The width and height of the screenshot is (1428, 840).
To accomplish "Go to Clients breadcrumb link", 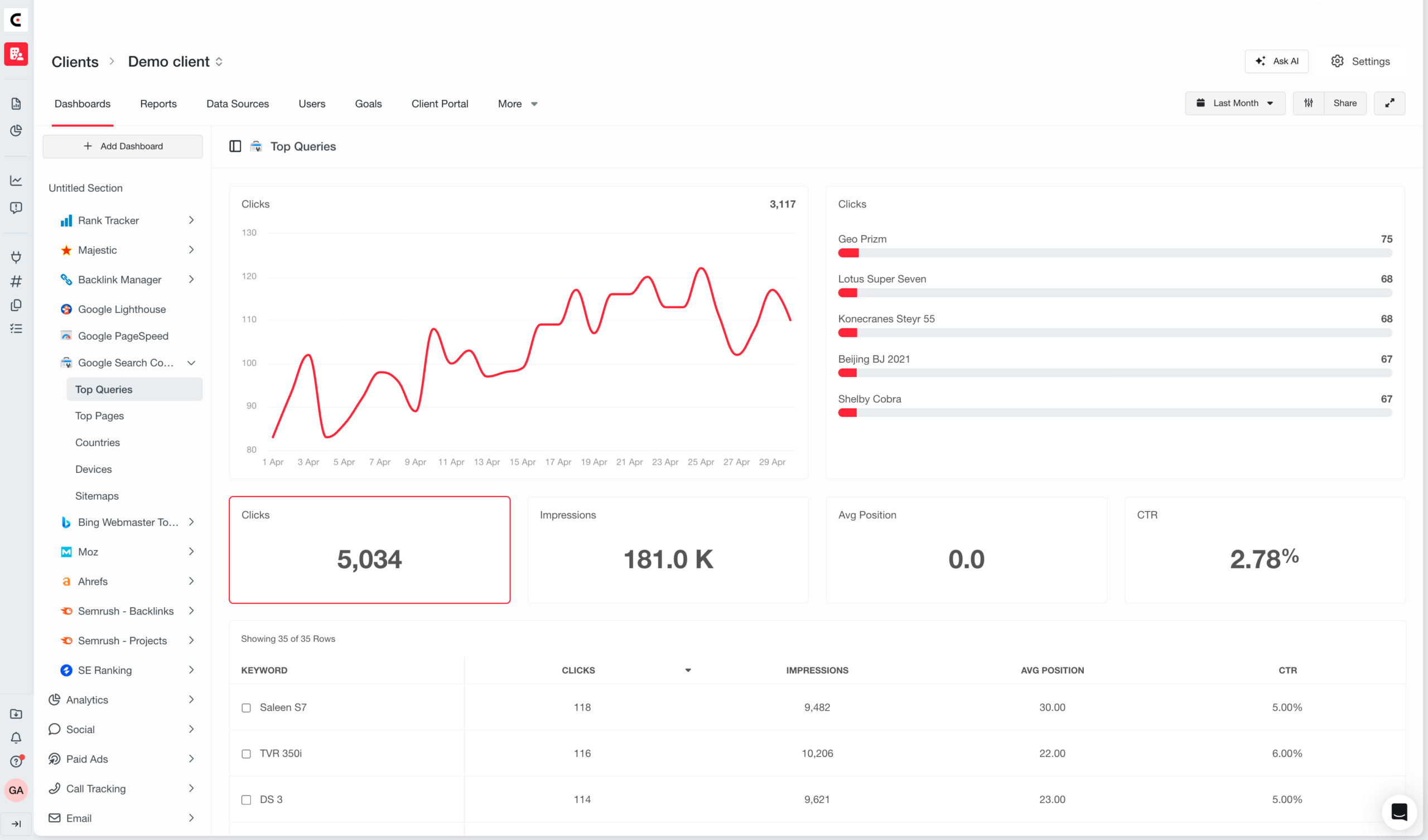I will [75, 61].
